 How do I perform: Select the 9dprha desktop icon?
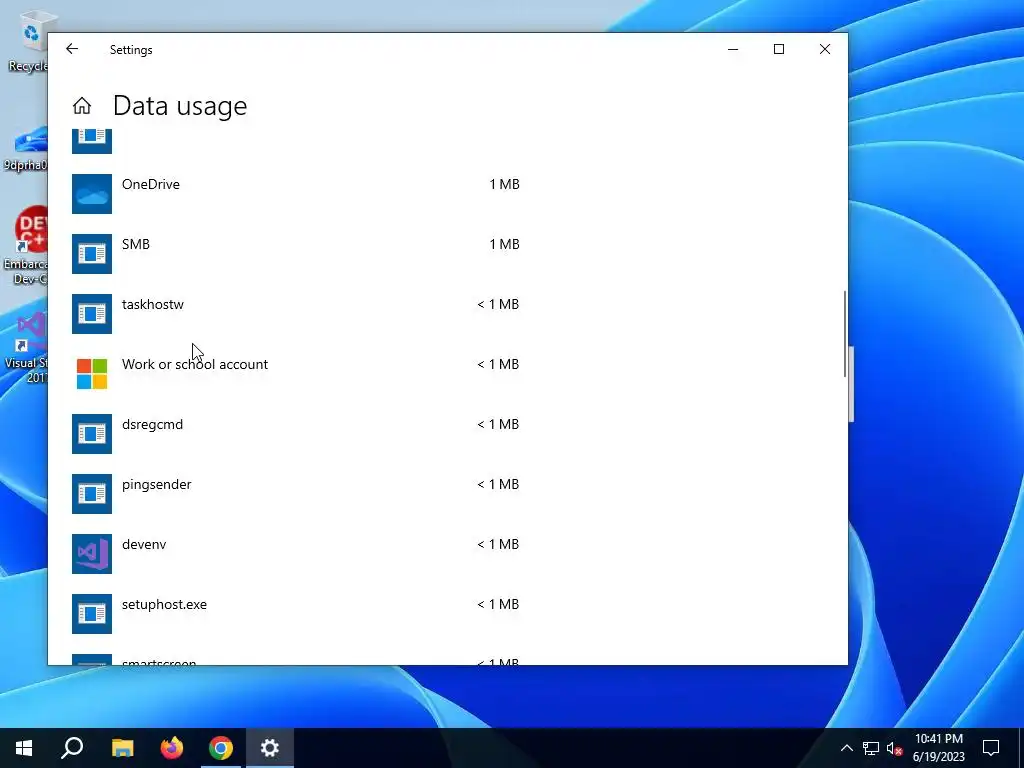[26, 150]
